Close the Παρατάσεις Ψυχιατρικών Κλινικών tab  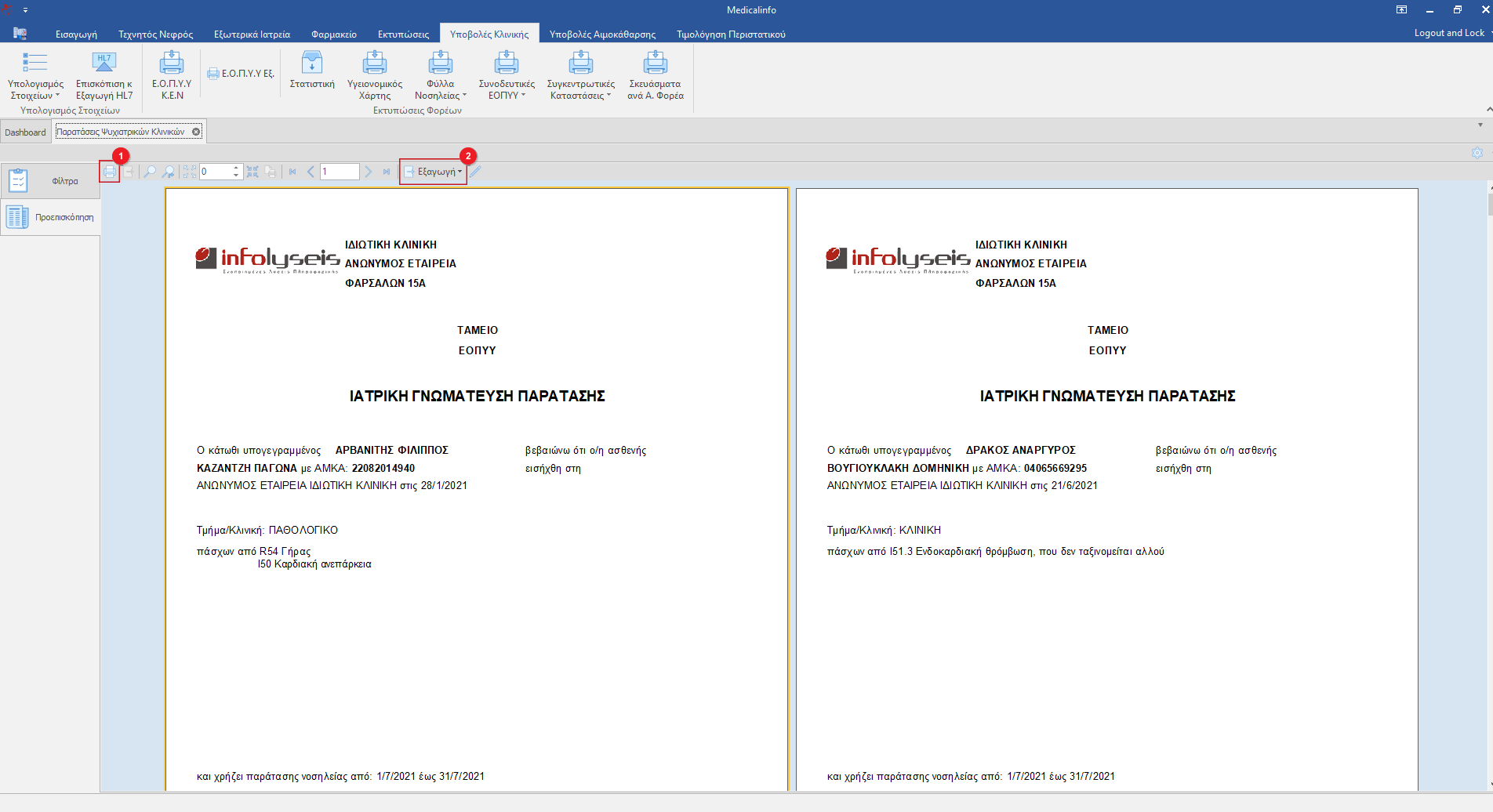pyautogui.click(x=196, y=132)
